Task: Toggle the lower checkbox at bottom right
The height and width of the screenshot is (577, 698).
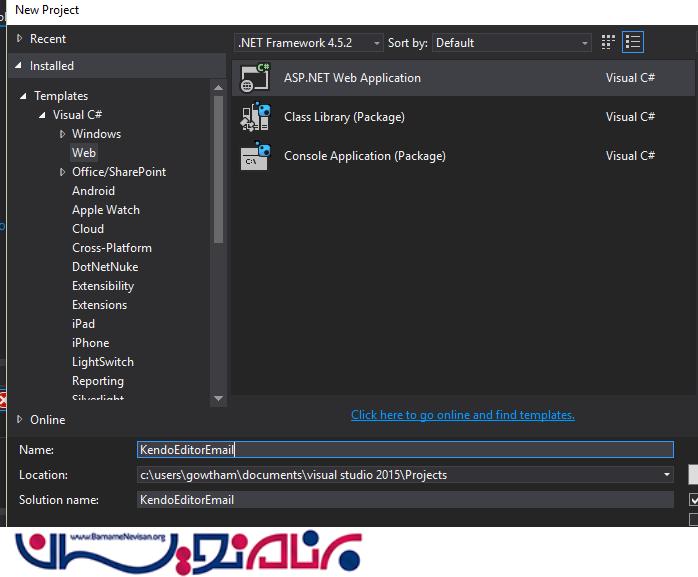Action: point(694,519)
